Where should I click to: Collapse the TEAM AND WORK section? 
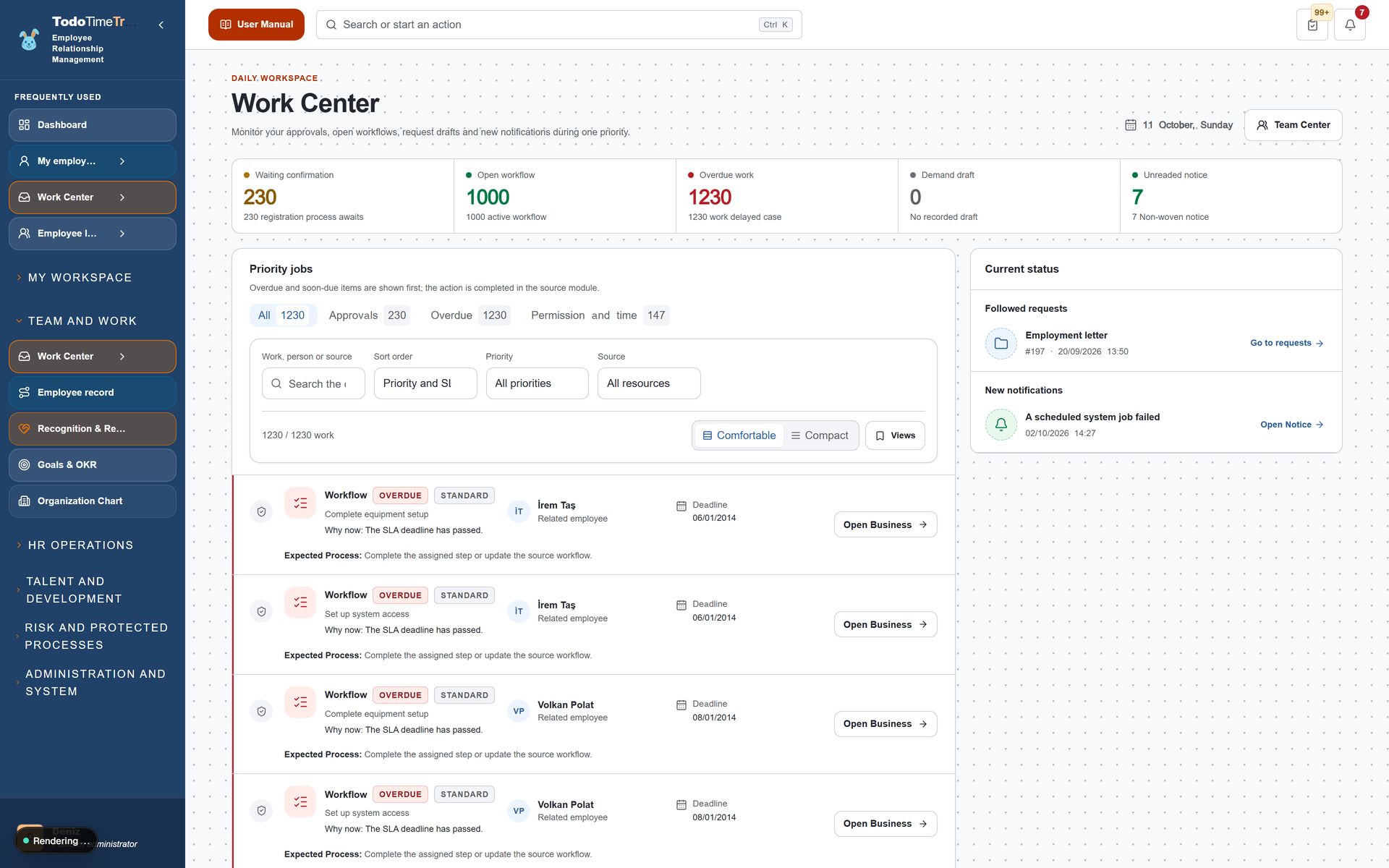[x=76, y=321]
